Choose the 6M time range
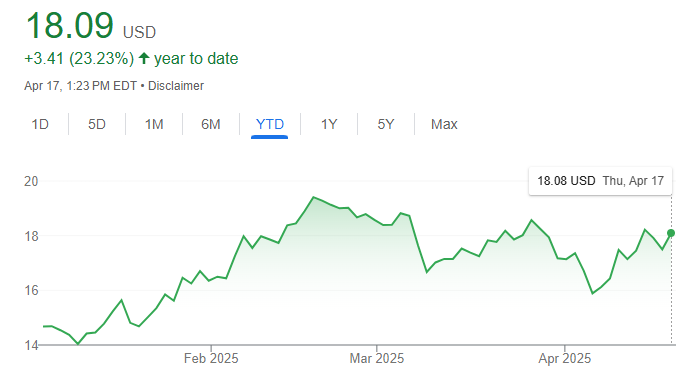Screen dimensions: 700x373 coord(211,124)
